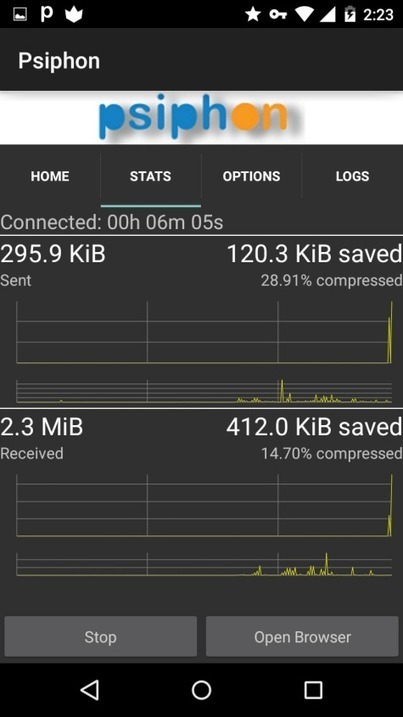
Task: Select the STATS tab
Action: coord(150,177)
